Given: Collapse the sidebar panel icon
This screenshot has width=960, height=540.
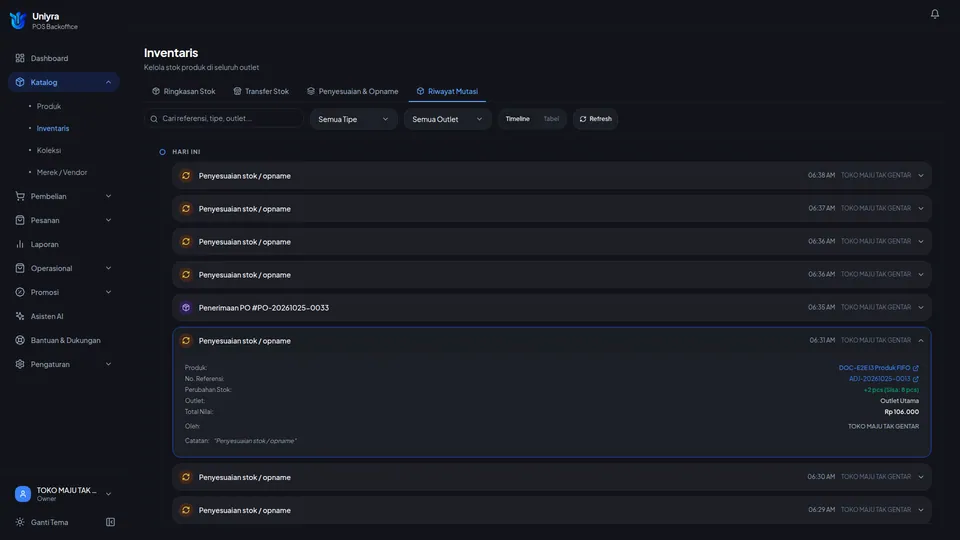Looking at the screenshot, I should click(110, 522).
